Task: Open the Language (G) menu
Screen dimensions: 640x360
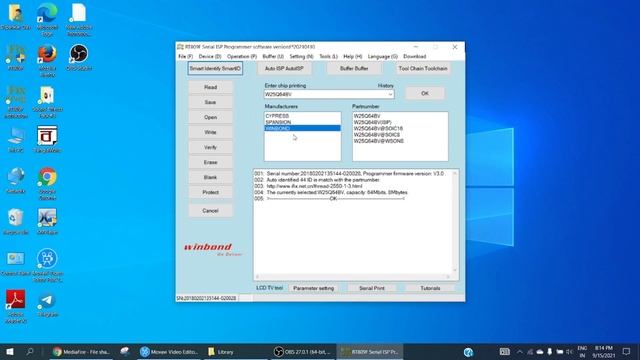Action: tap(382, 56)
